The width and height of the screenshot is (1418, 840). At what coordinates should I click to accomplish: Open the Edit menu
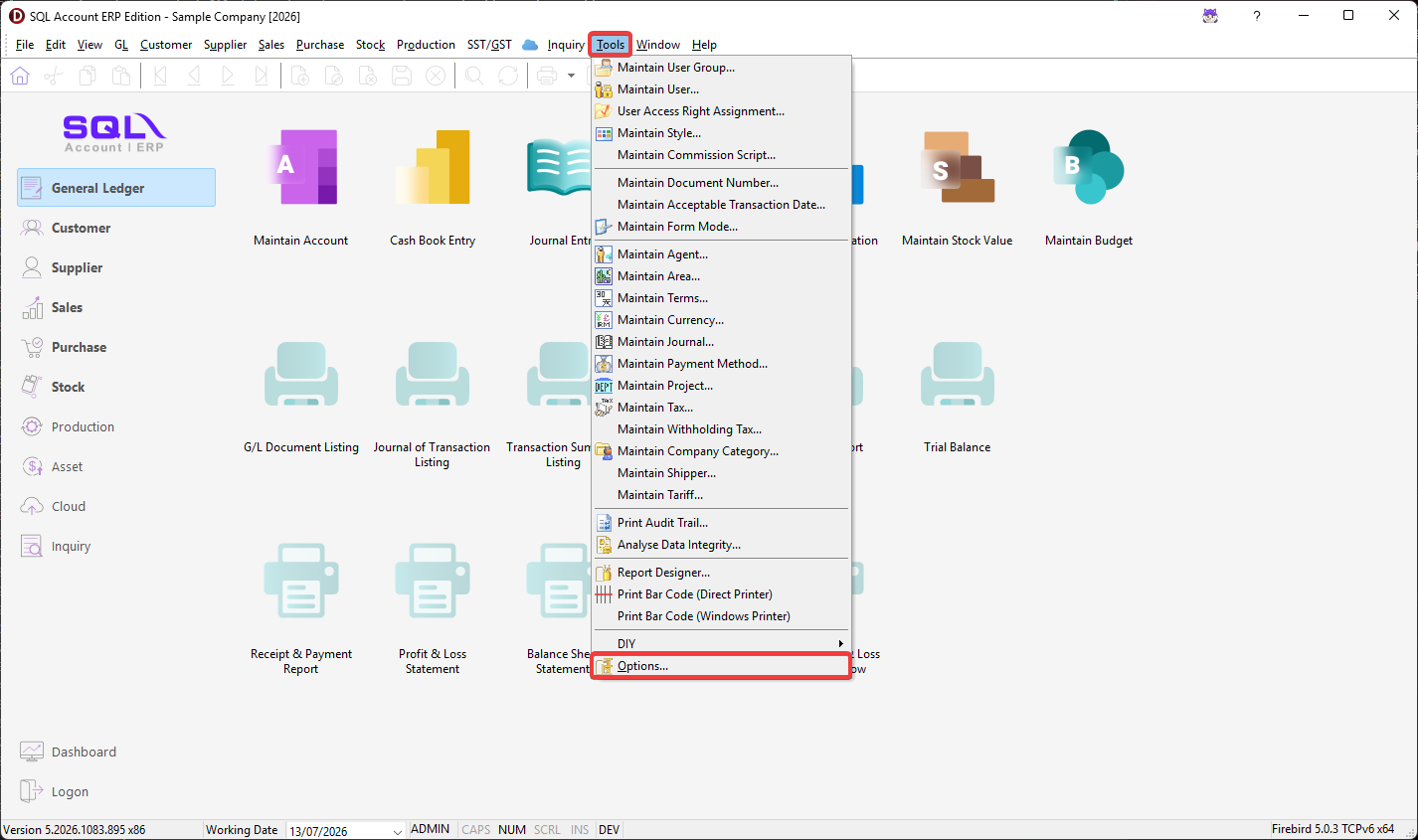56,45
